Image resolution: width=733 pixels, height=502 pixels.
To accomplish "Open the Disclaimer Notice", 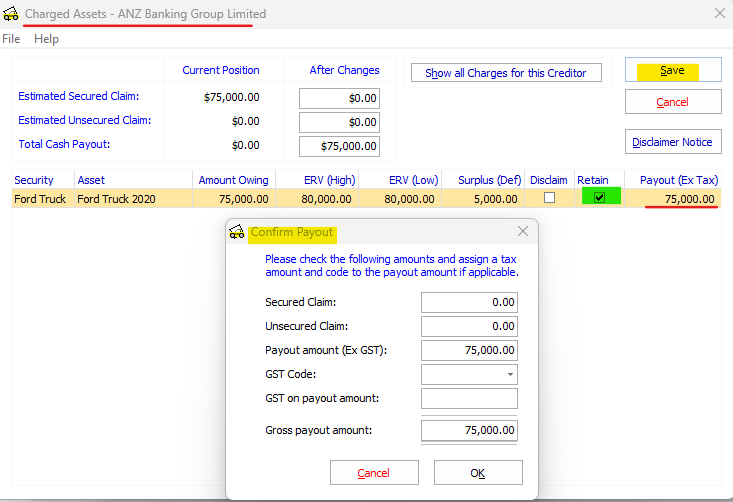I will tap(672, 142).
